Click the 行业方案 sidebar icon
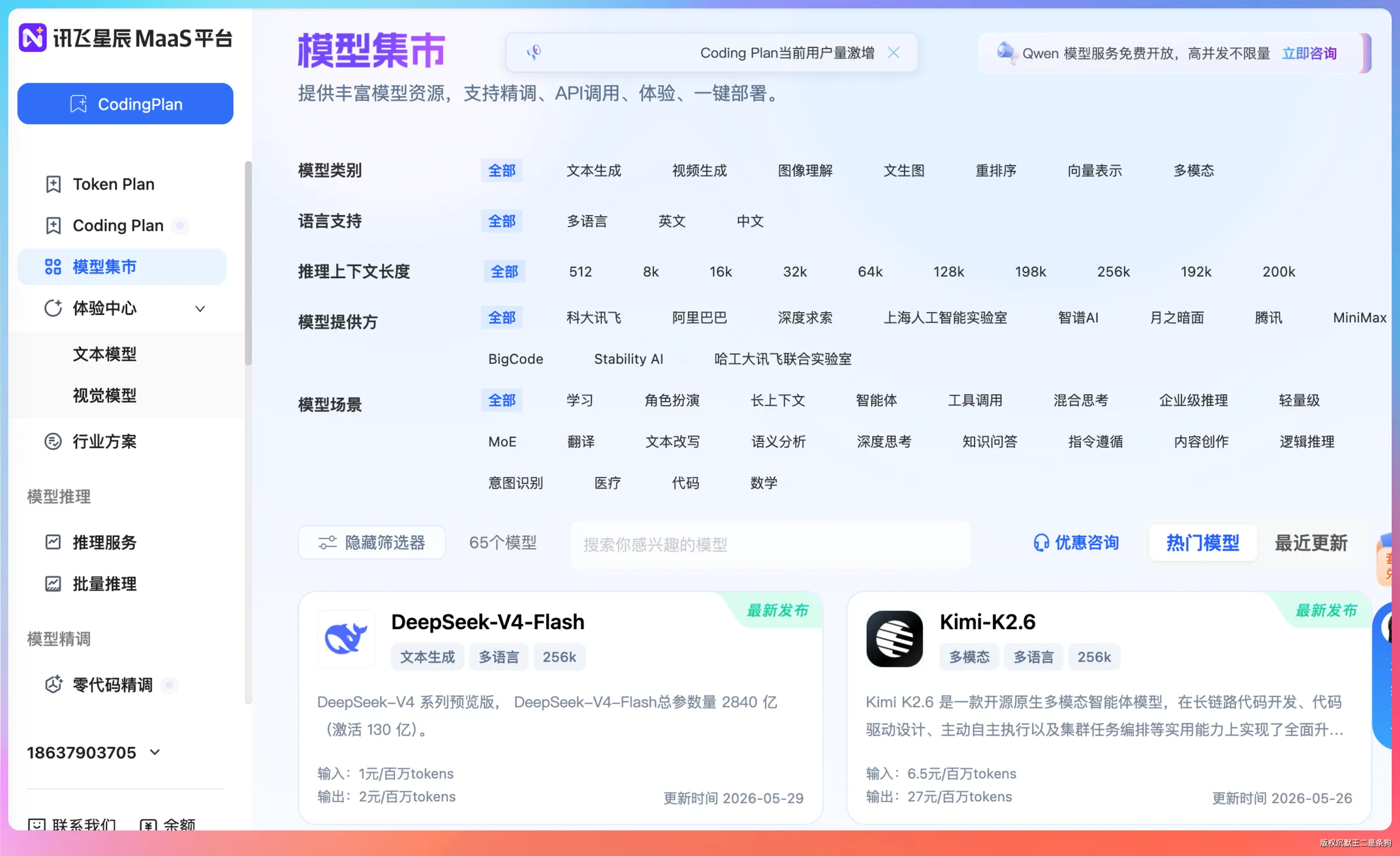This screenshot has height=856, width=1400. click(x=53, y=441)
